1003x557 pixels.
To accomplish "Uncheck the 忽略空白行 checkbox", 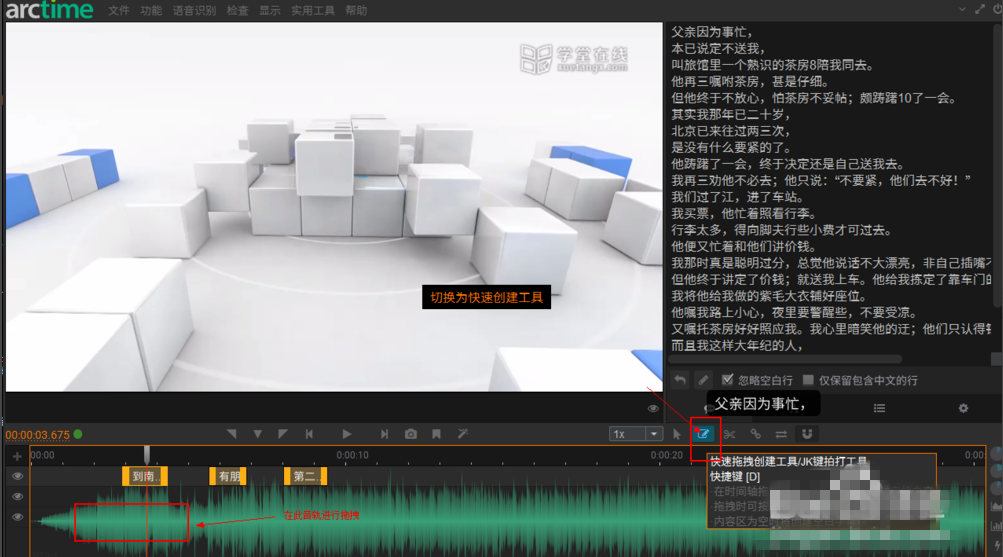I will tap(727, 380).
